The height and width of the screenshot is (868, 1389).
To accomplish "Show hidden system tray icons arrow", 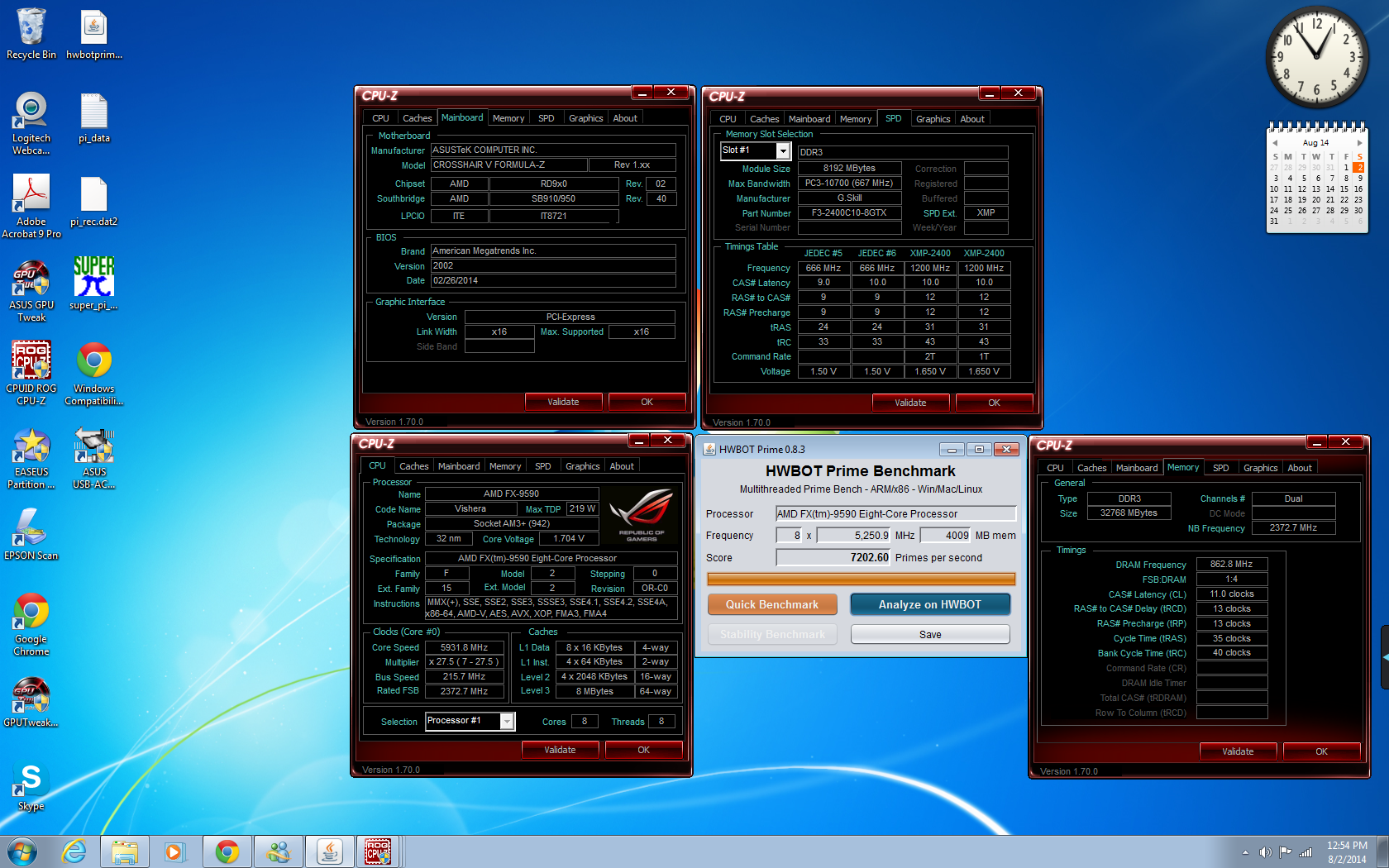I will tap(1245, 852).
